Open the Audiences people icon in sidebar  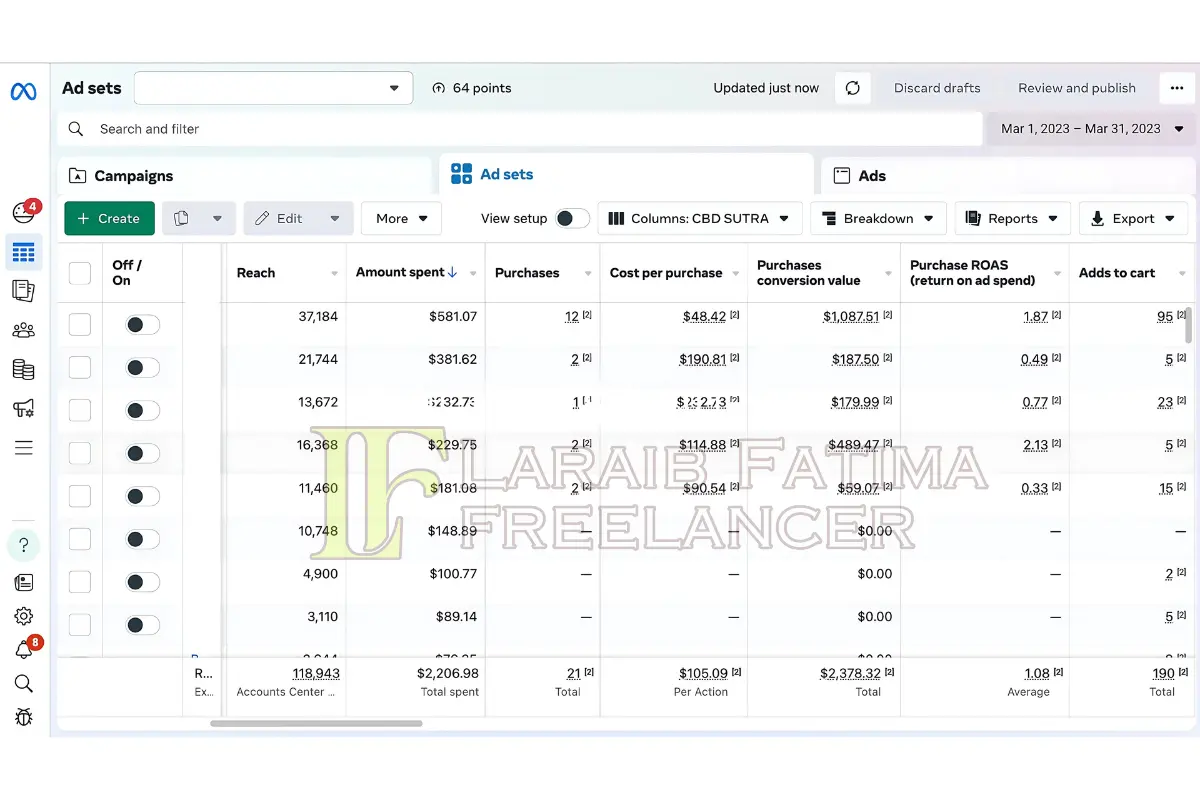click(x=23, y=330)
